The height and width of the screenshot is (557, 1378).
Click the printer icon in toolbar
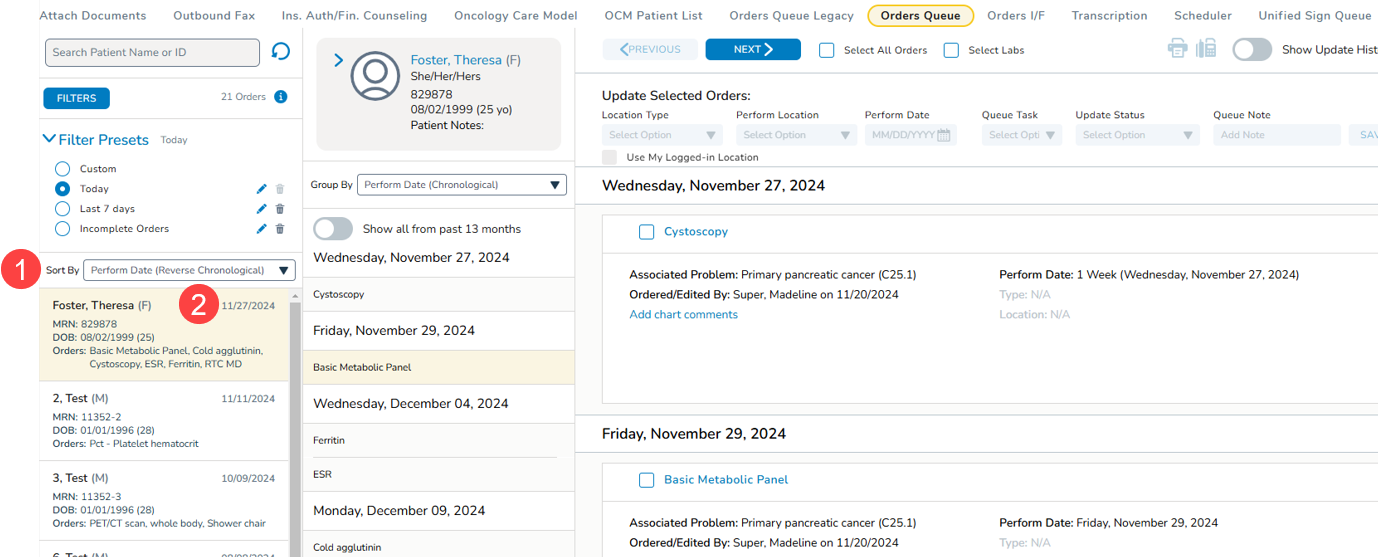pyautogui.click(x=1178, y=49)
